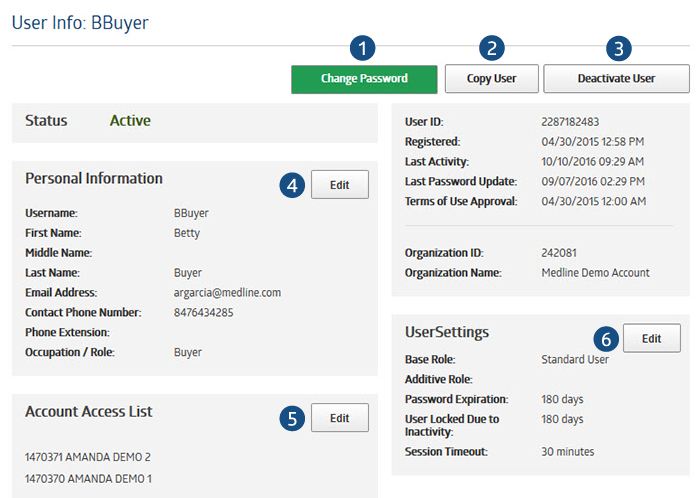Deactivate this user account
The width and height of the screenshot is (700, 498).
617,79
